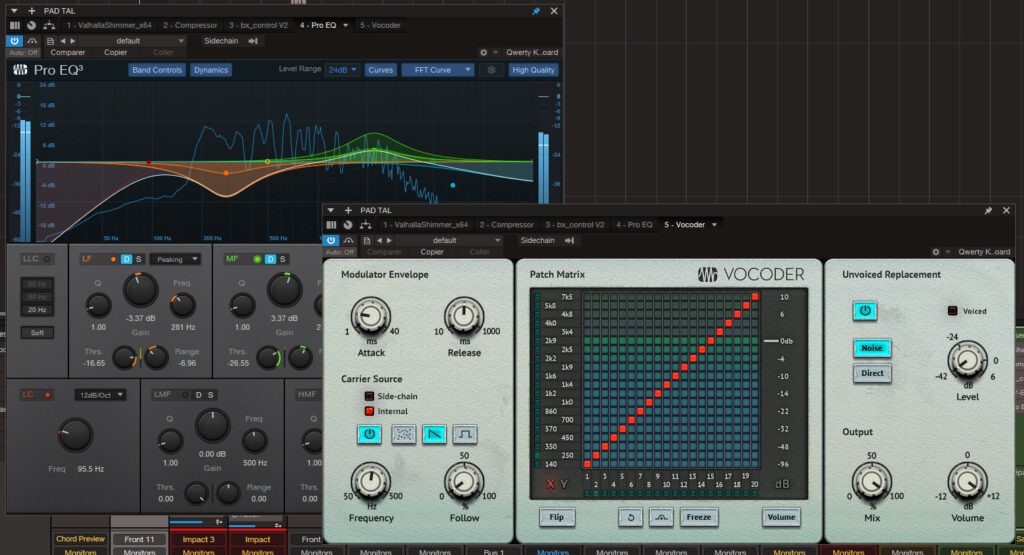The width and height of the screenshot is (1024, 555).
Task: Open the FFT Curve dropdown
Action: (x=437, y=70)
